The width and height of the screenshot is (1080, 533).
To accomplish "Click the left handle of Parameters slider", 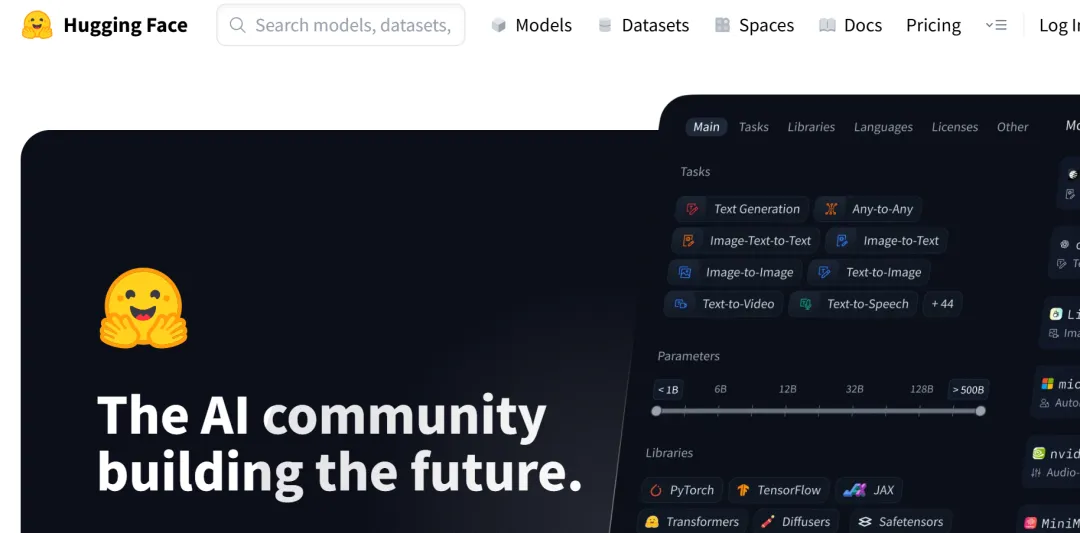I will [x=656, y=411].
